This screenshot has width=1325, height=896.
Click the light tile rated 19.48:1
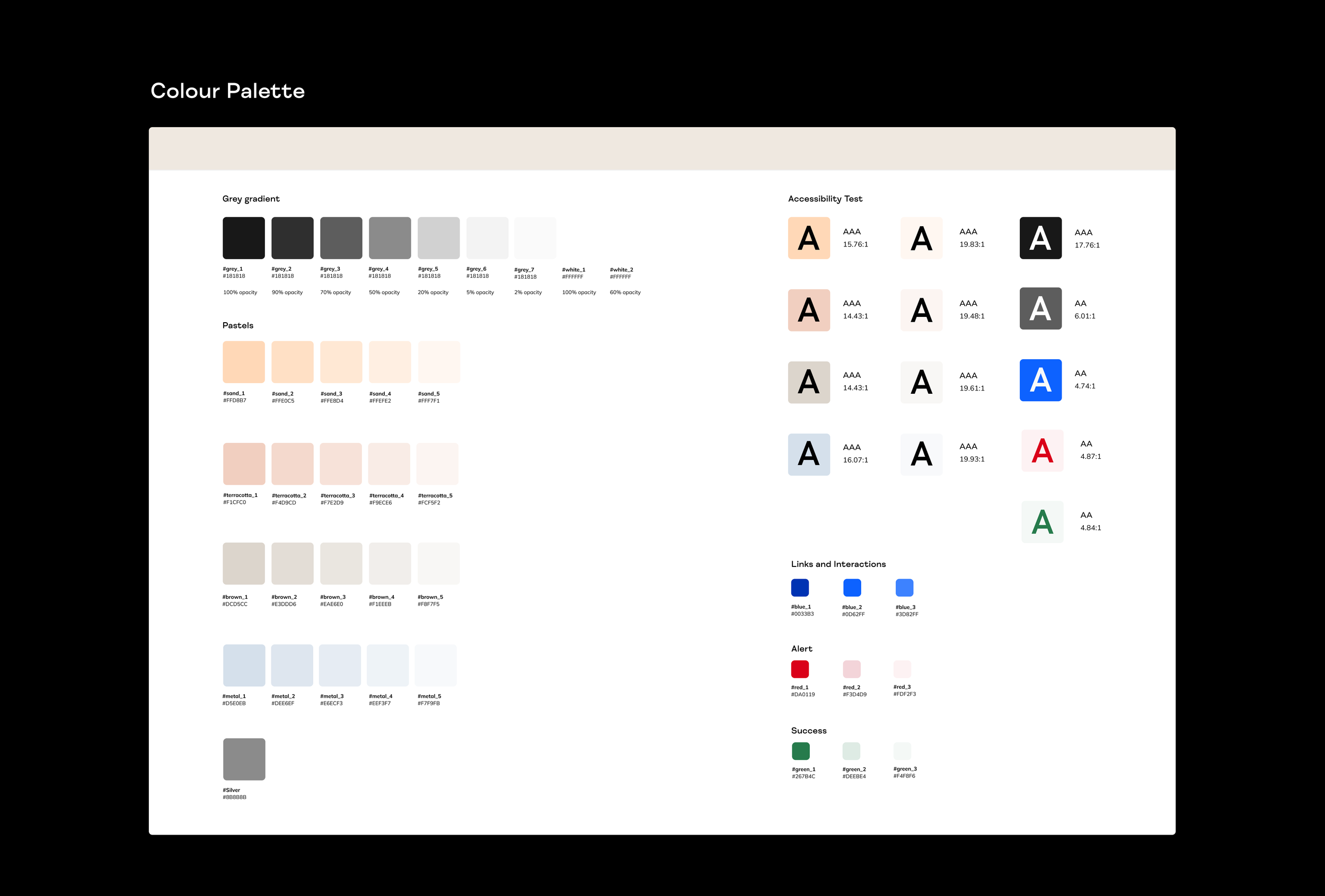tap(921, 310)
